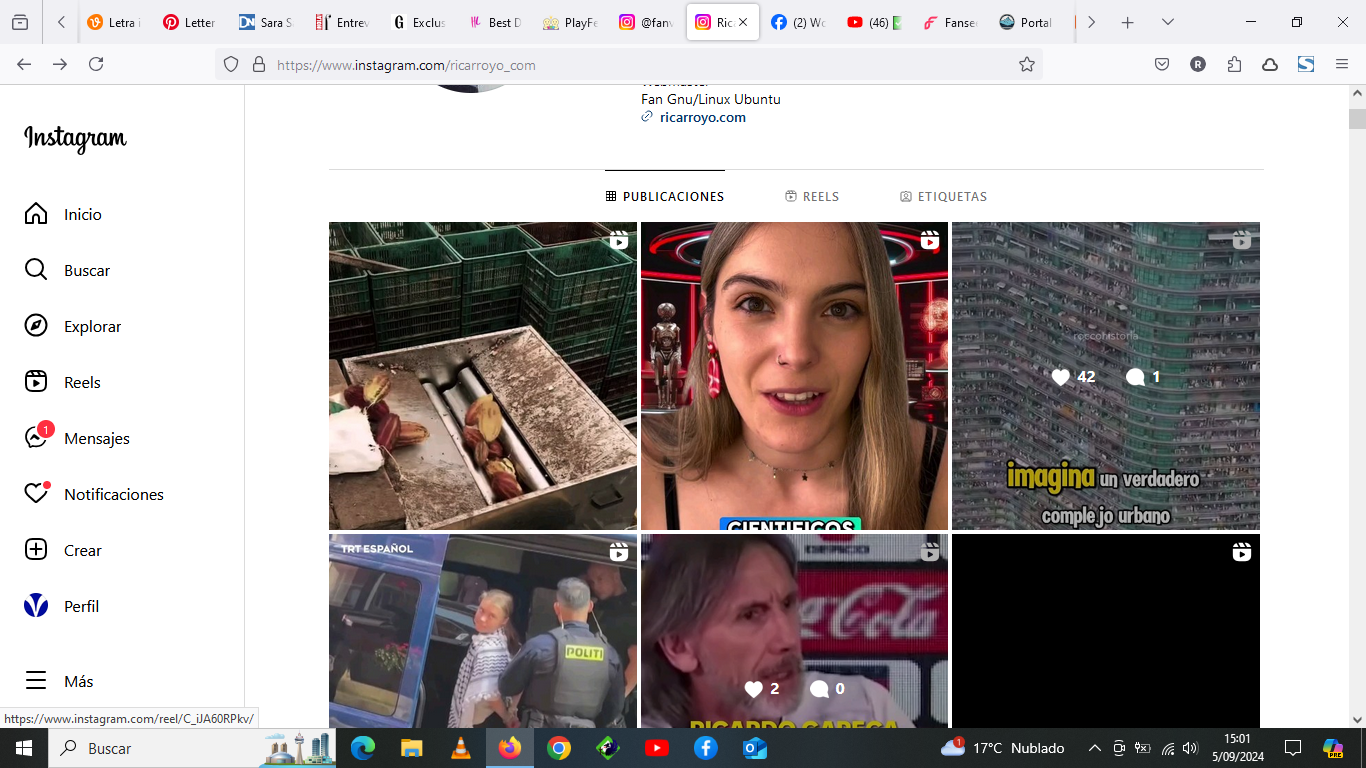Open cacao pods machine reel thumbnail

click(x=483, y=376)
